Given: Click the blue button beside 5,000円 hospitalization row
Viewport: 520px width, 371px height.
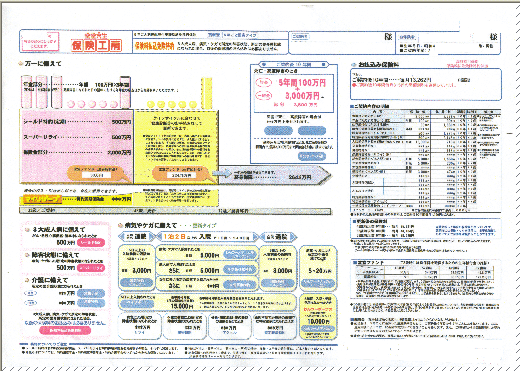Looking at the screenshot, I should coord(240,269).
